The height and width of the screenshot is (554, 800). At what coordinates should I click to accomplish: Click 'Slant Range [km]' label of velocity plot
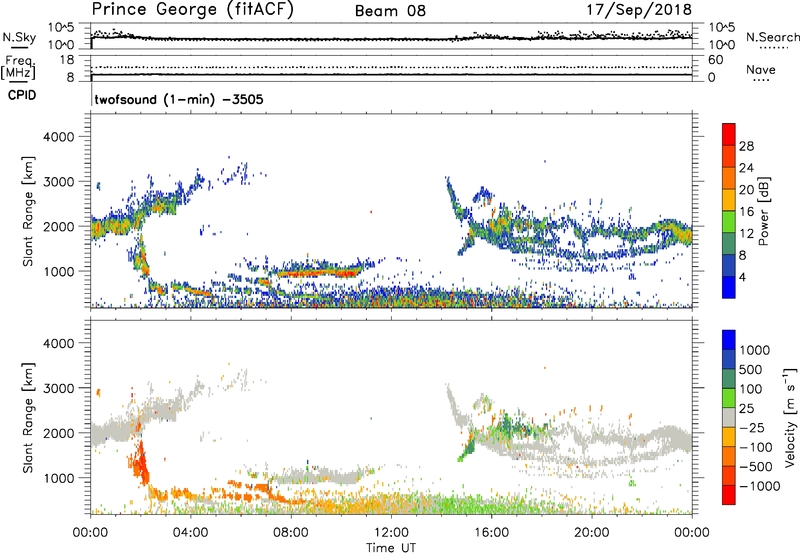(28, 418)
